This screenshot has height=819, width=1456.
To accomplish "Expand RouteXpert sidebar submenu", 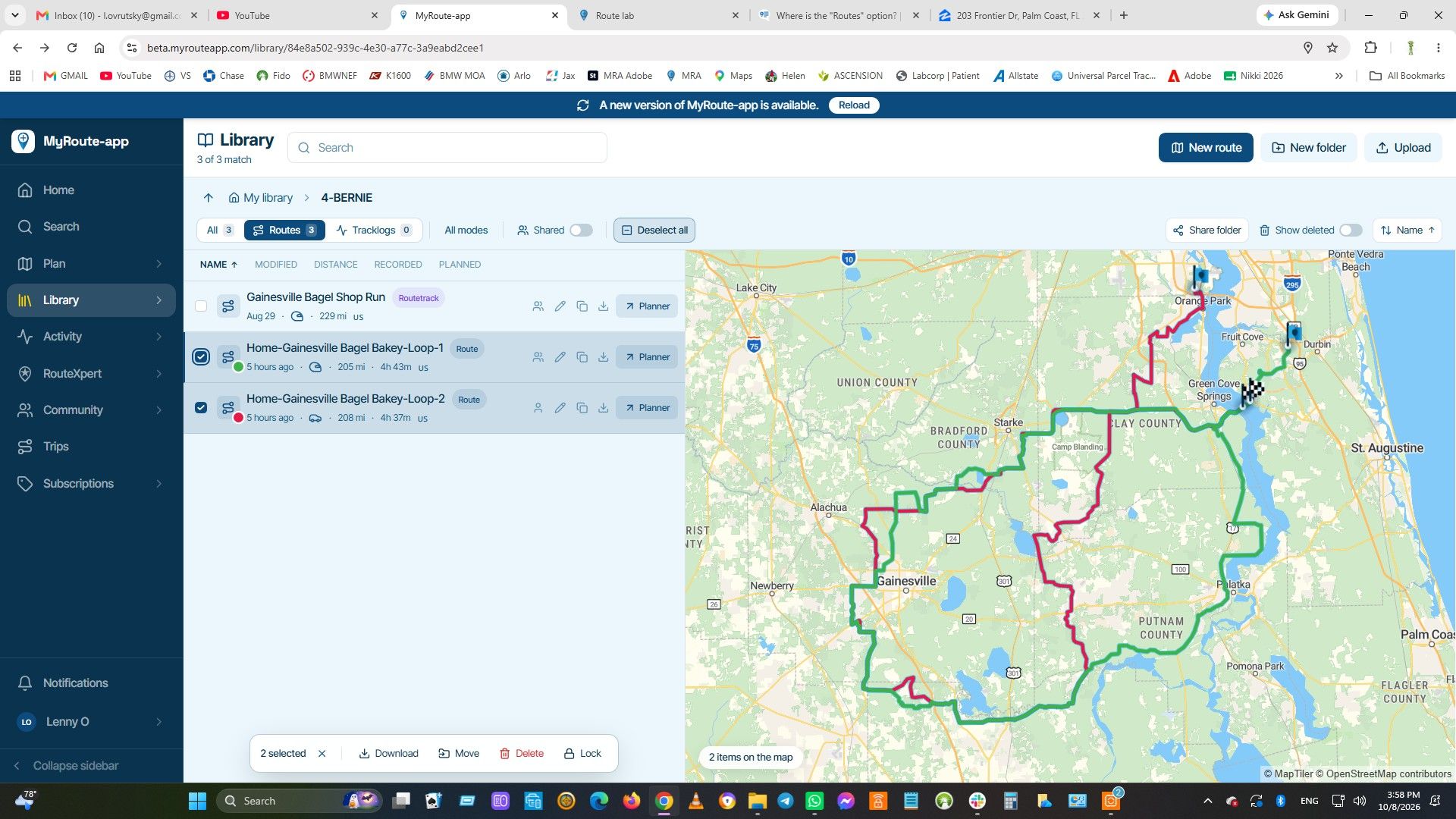I will coord(159,374).
